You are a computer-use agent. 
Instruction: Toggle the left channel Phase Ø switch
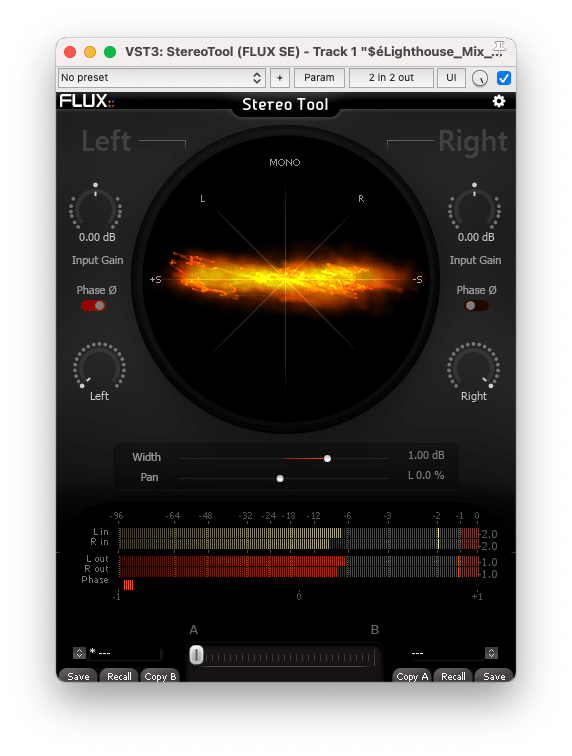(93, 306)
